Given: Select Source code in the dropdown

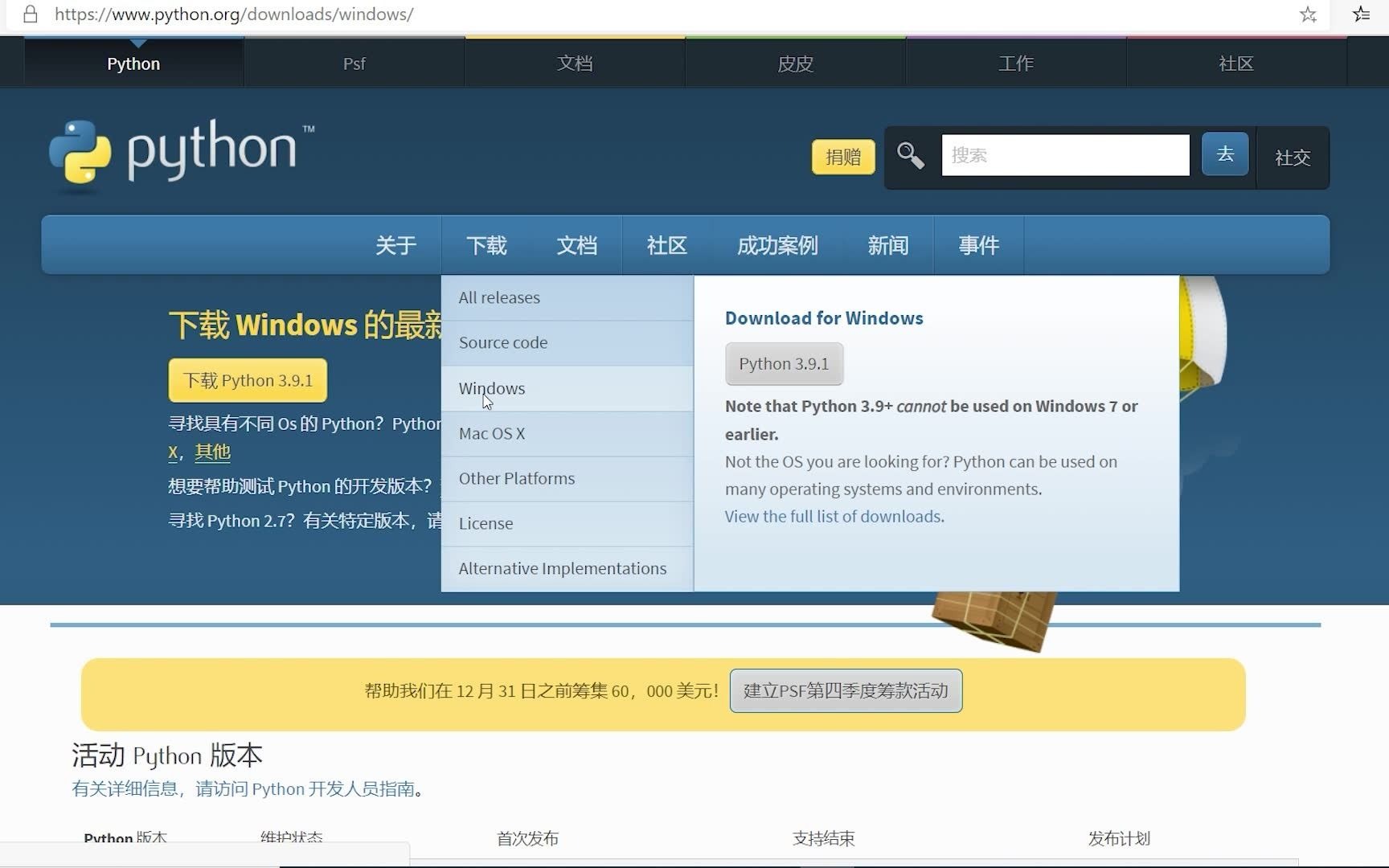Looking at the screenshot, I should (x=567, y=343).
